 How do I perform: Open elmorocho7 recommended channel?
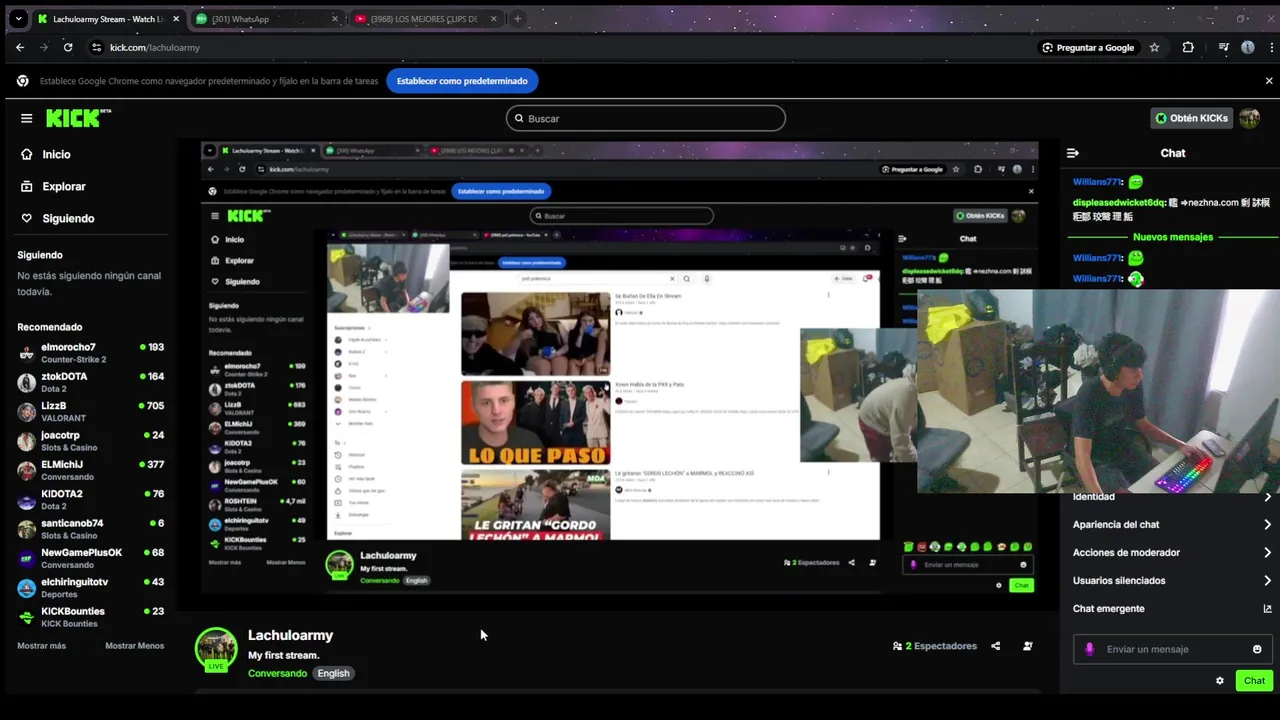[x=90, y=353]
